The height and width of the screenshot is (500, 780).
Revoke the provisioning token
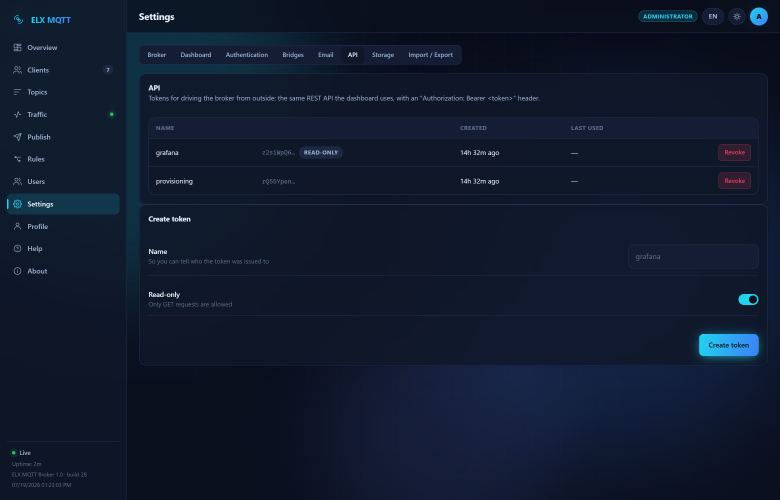pyautogui.click(x=734, y=181)
